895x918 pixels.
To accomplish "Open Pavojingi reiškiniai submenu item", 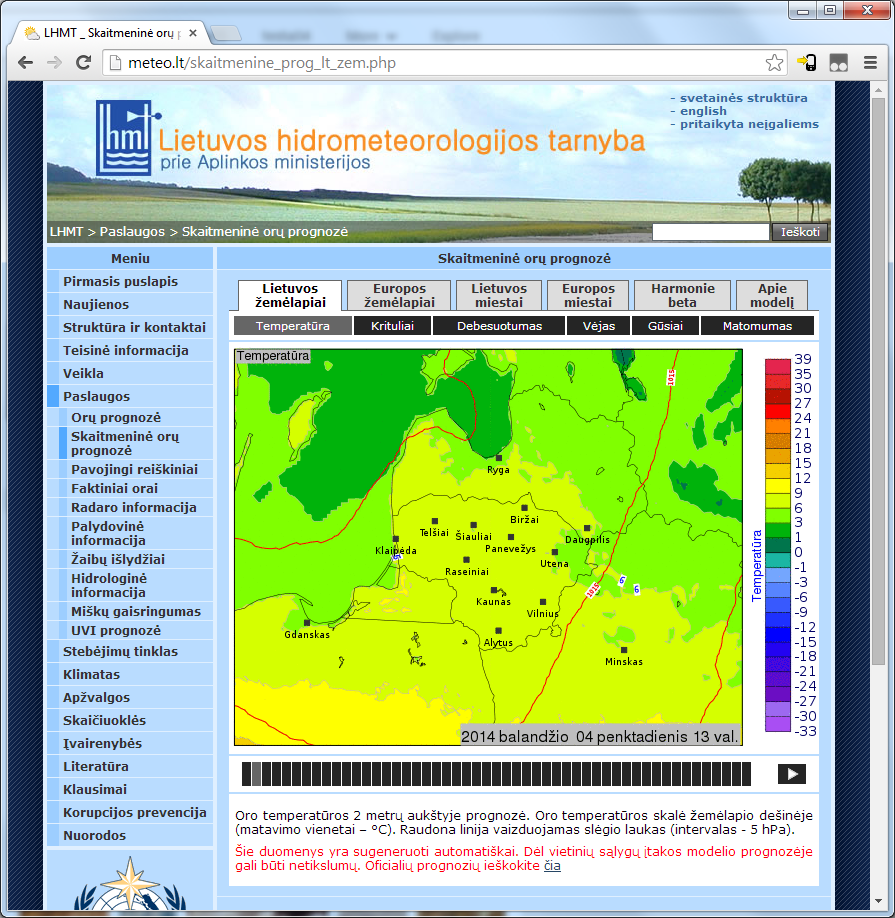I will (x=136, y=469).
